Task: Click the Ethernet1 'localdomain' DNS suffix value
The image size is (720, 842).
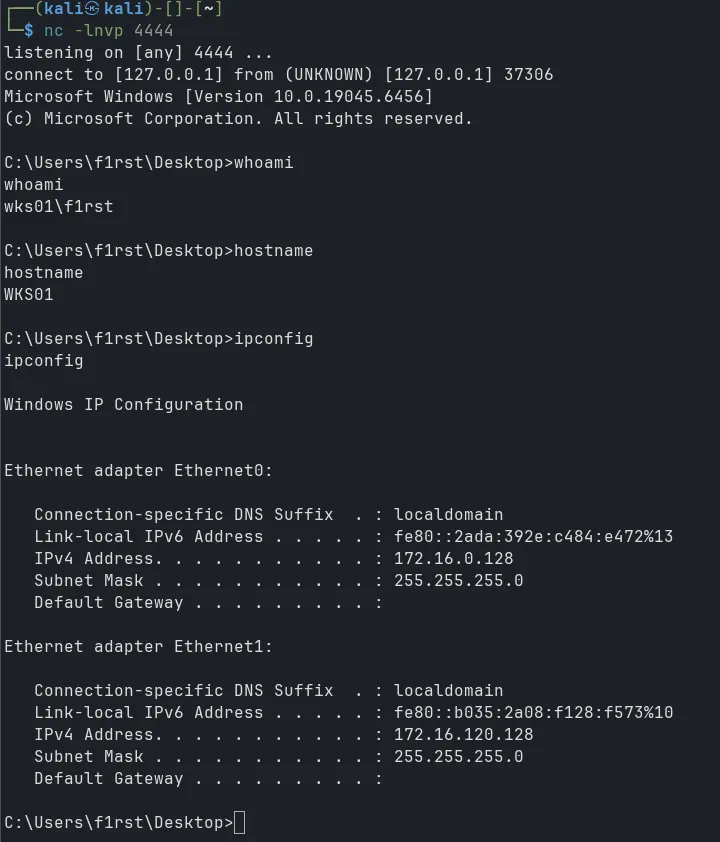Action: (x=448, y=691)
